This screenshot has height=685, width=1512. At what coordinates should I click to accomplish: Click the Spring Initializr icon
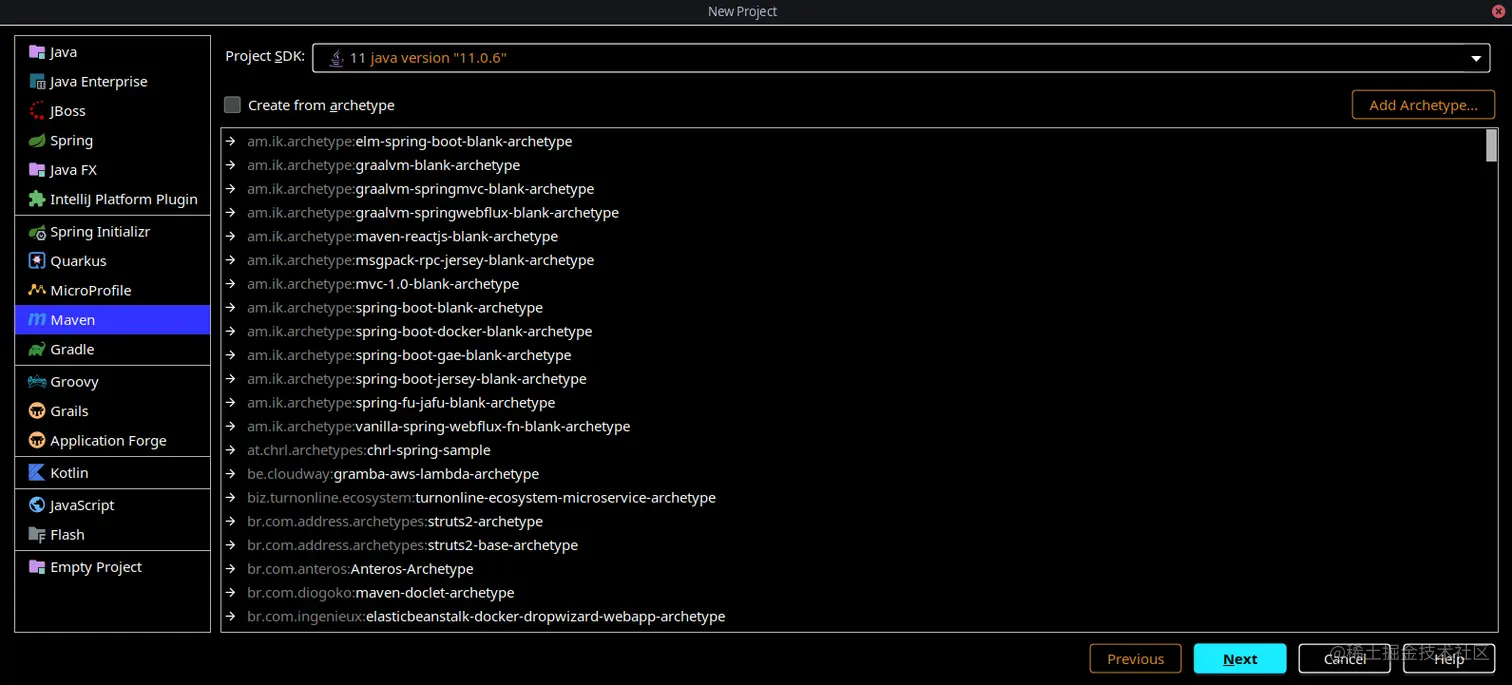click(x=37, y=232)
